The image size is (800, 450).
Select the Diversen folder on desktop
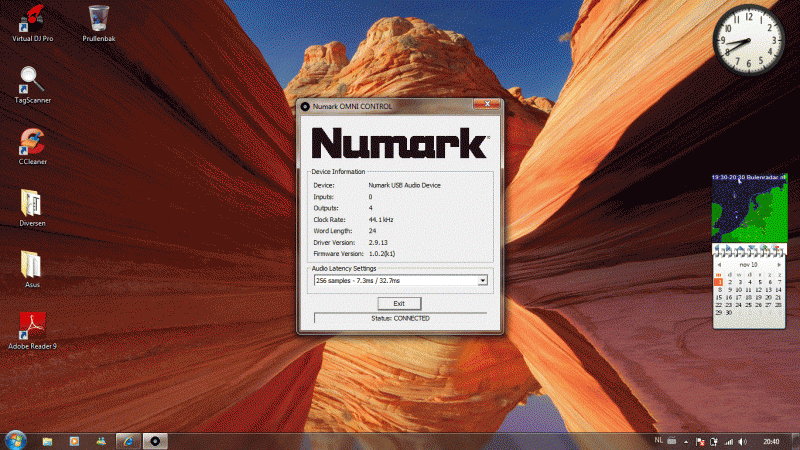coord(32,208)
